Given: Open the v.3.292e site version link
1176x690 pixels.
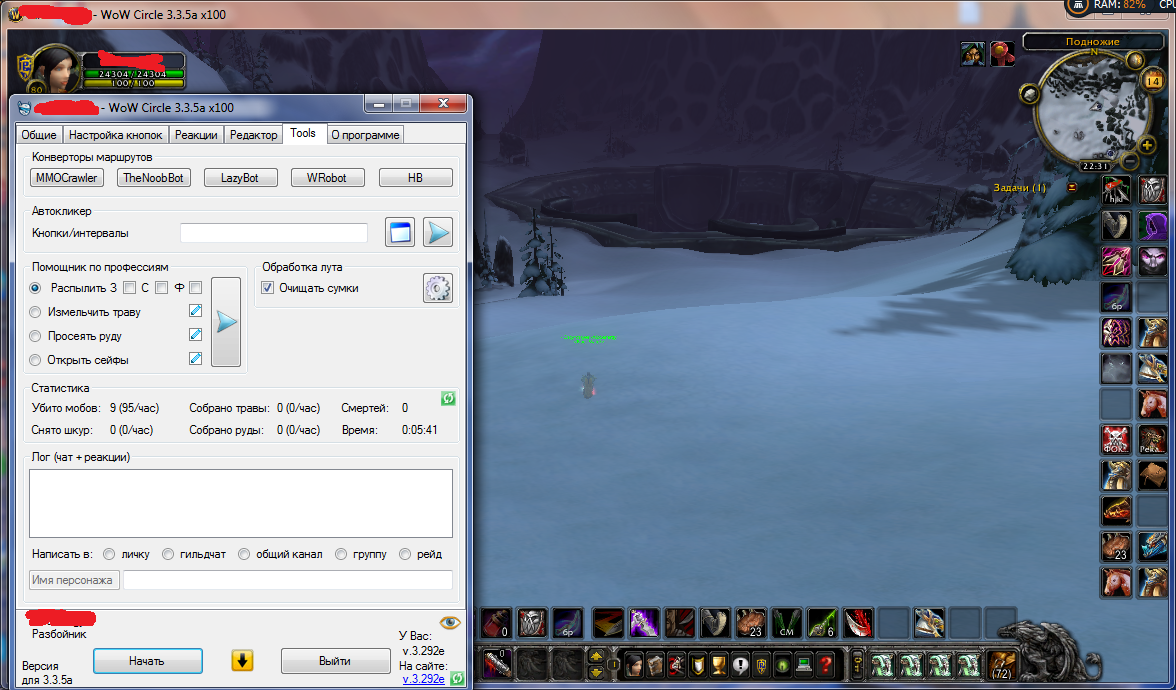Looking at the screenshot, I should (424, 679).
